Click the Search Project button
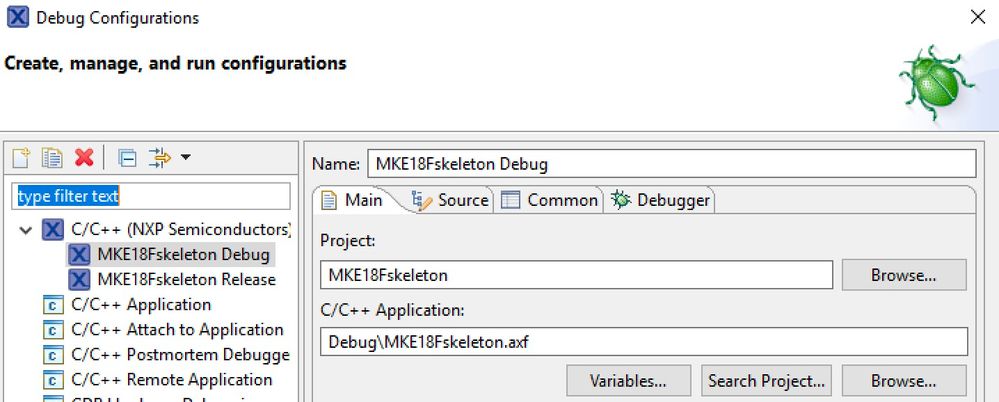Image resolution: width=999 pixels, height=402 pixels. [x=767, y=380]
